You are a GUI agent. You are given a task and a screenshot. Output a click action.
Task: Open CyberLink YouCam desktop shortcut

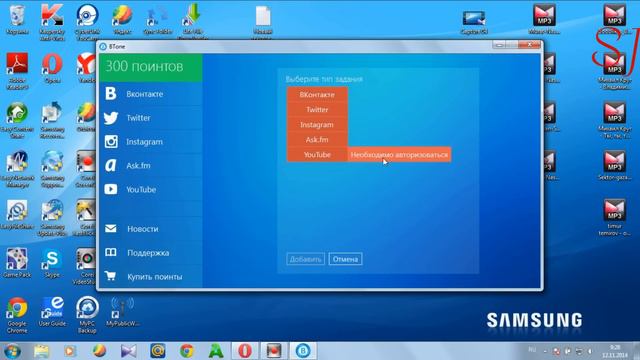click(x=87, y=21)
